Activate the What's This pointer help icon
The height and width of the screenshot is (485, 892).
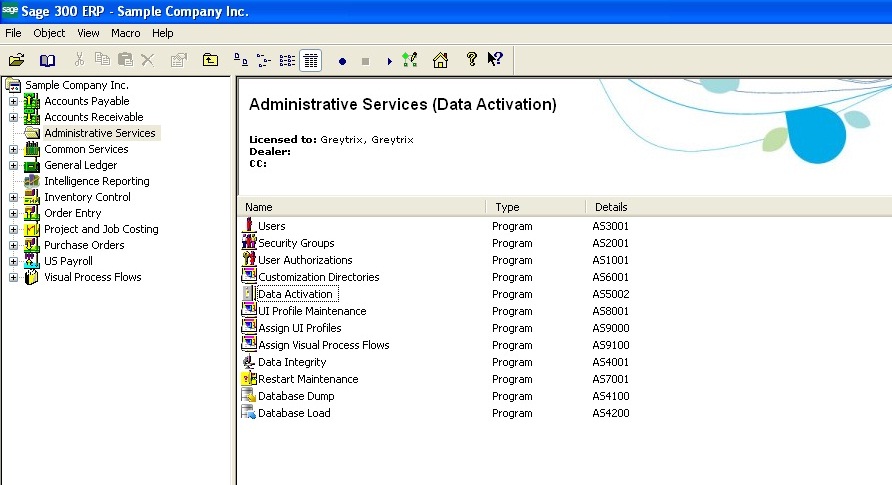495,59
